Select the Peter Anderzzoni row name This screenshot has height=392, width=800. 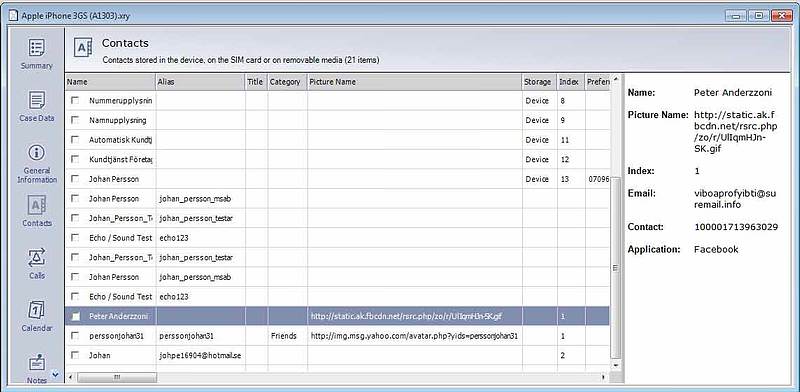point(118,316)
